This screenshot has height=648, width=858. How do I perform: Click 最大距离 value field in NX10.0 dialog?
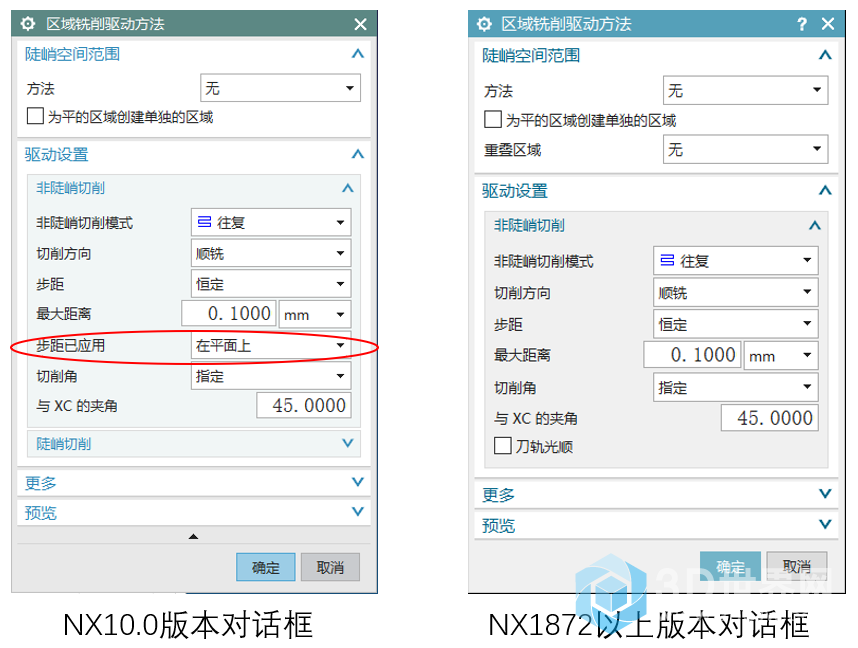[x=229, y=314]
